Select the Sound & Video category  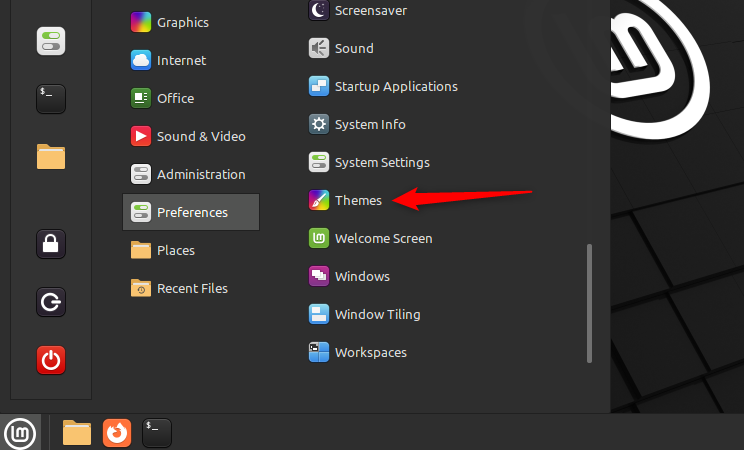(200, 136)
